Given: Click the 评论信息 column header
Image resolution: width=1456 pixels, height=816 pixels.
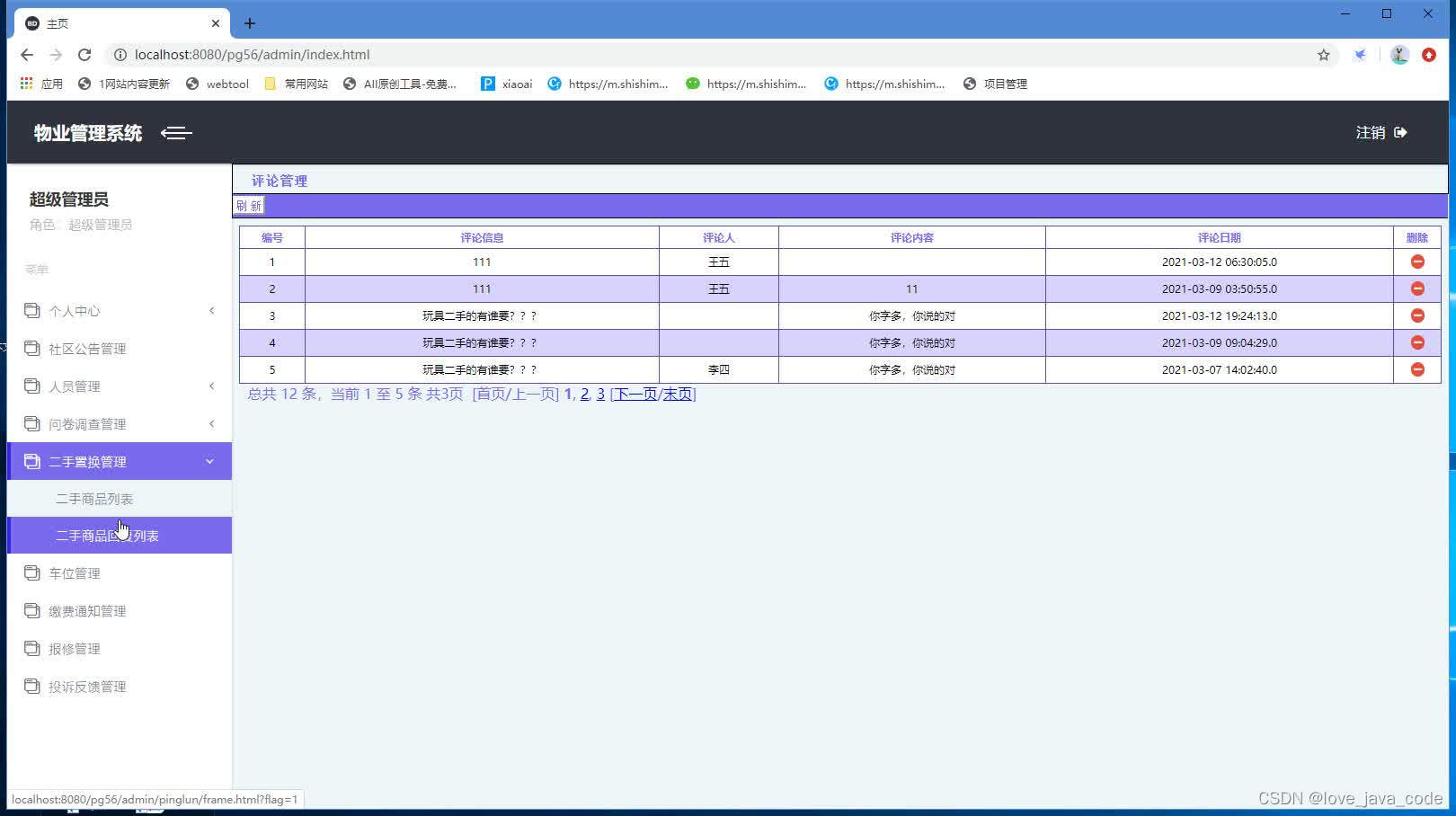Looking at the screenshot, I should coord(482,237).
